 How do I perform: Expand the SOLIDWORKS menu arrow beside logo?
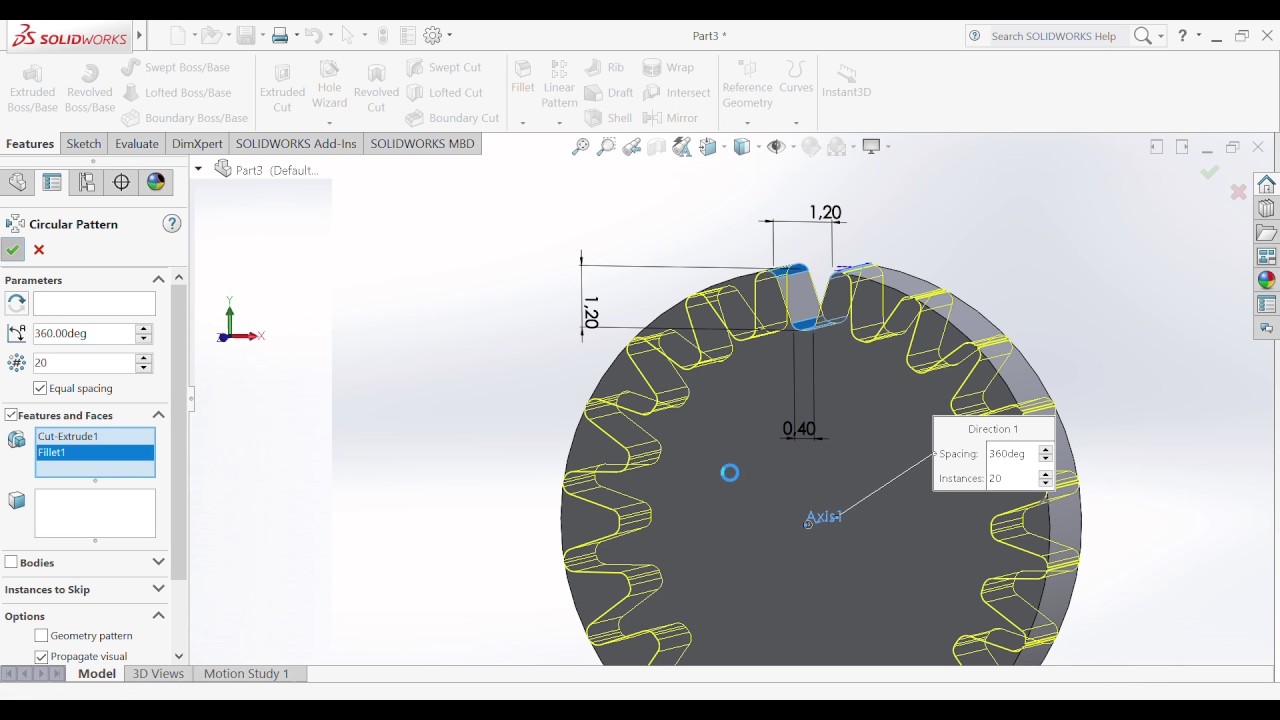[139, 35]
